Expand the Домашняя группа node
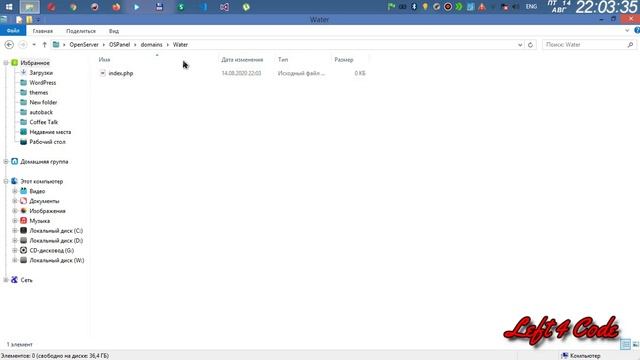 (x=6, y=162)
